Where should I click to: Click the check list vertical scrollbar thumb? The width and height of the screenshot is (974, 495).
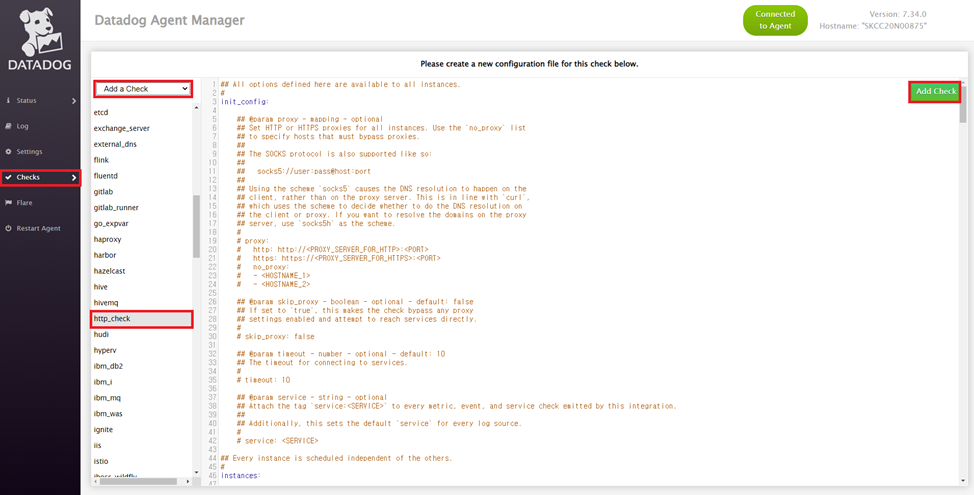tap(197, 226)
